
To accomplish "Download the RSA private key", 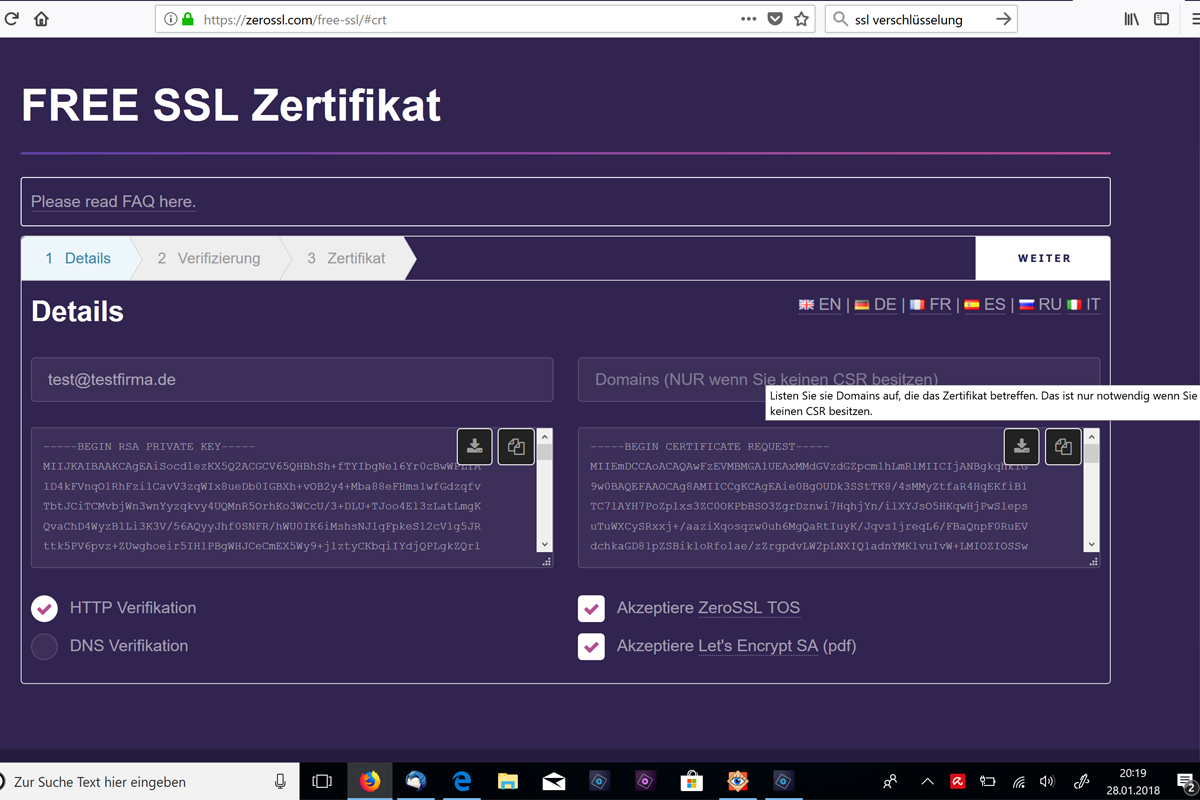I will [475, 446].
